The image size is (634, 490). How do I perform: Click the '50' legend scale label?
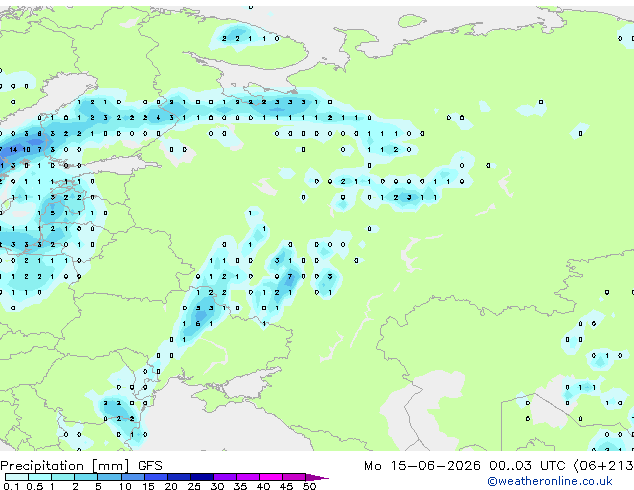tap(309, 486)
